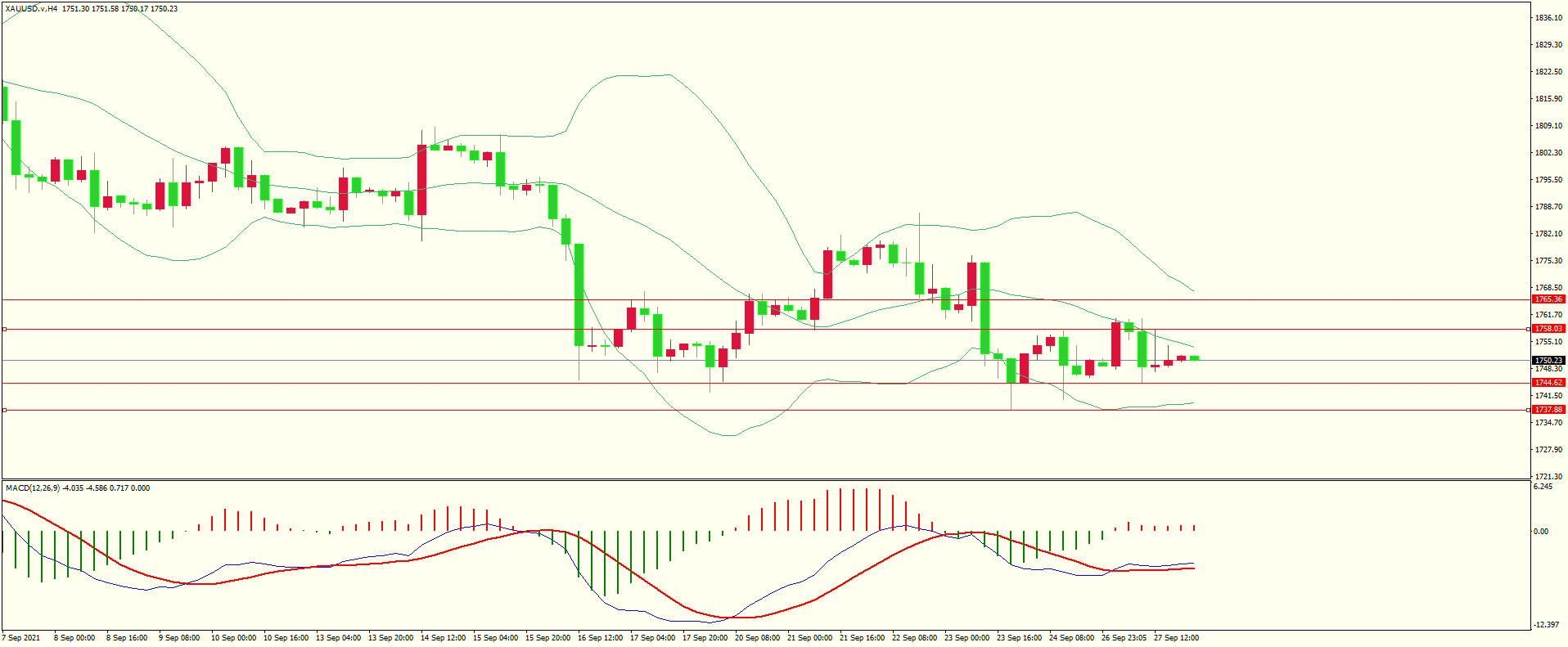
Task: Click the 10 Sep 00:00 time label
Action: 233,638
